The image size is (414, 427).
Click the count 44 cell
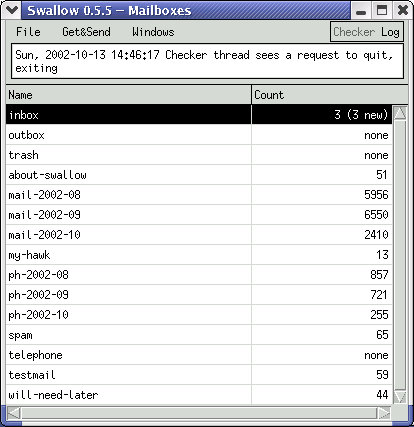click(x=322, y=395)
